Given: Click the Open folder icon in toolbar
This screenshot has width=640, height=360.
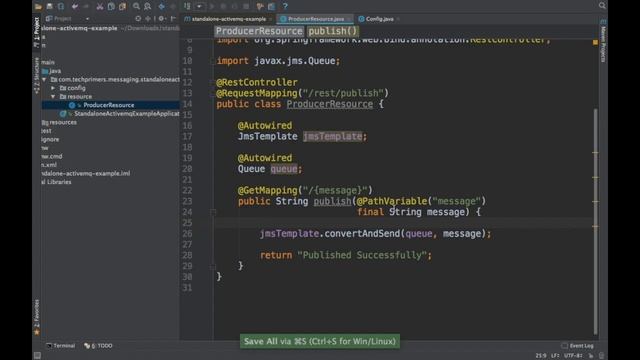Looking at the screenshot, I should pos(38,6).
